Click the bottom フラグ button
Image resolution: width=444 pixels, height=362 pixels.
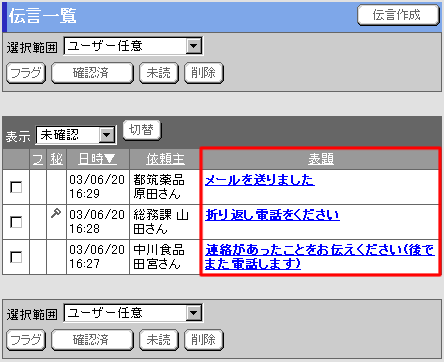point(26,340)
